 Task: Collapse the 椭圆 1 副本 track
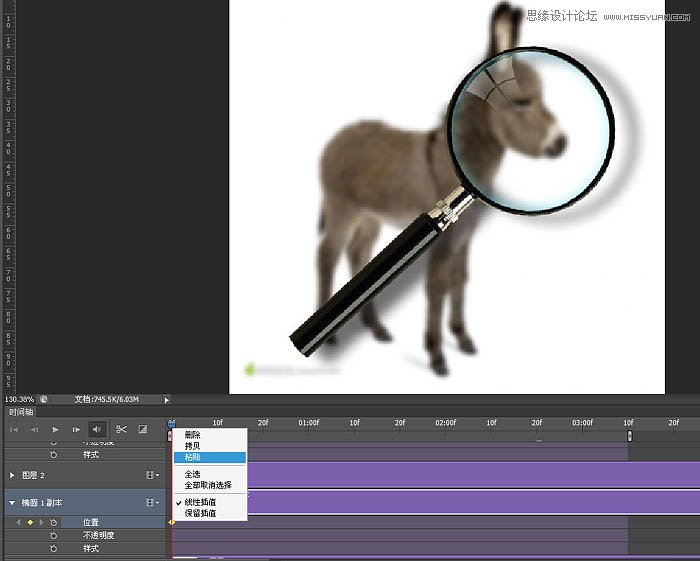(12, 503)
